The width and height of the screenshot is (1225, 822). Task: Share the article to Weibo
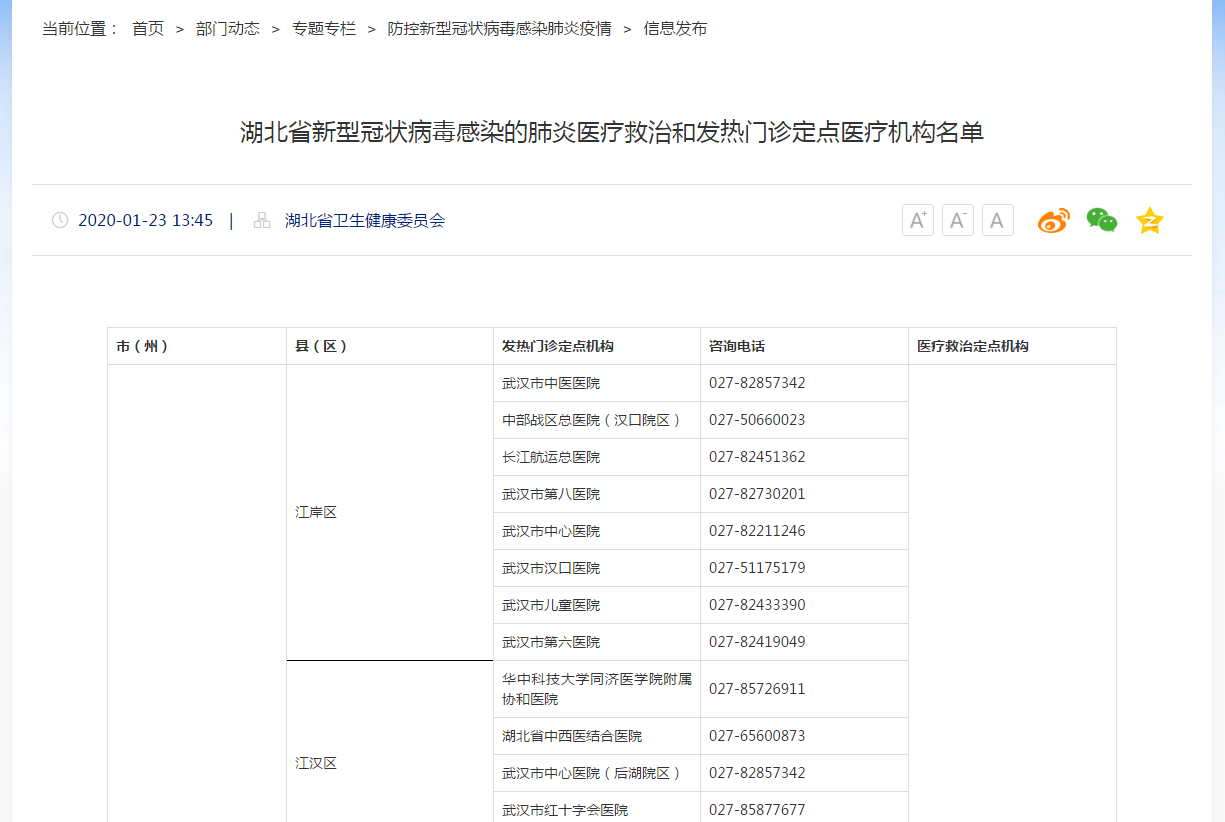(1053, 220)
